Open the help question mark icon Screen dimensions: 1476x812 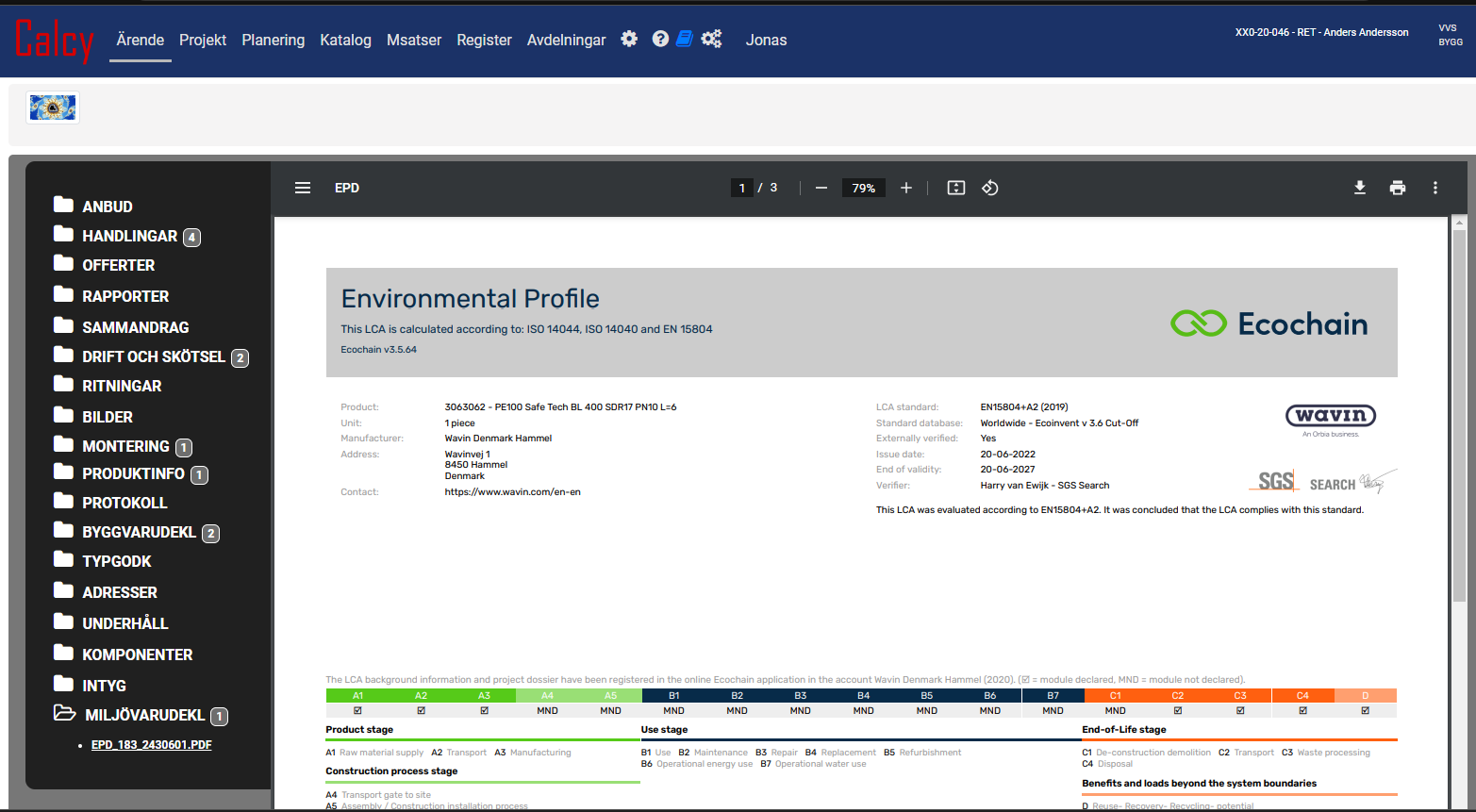coord(660,39)
